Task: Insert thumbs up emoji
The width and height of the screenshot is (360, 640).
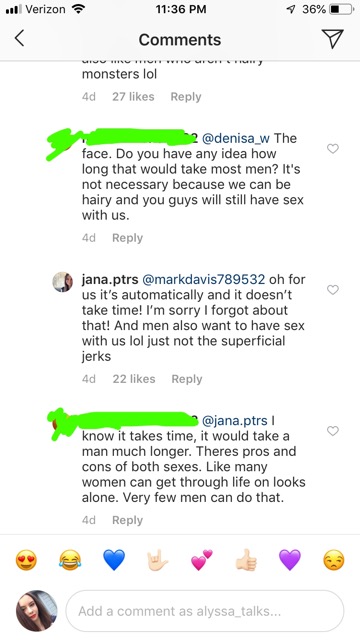Action: [x=246, y=560]
